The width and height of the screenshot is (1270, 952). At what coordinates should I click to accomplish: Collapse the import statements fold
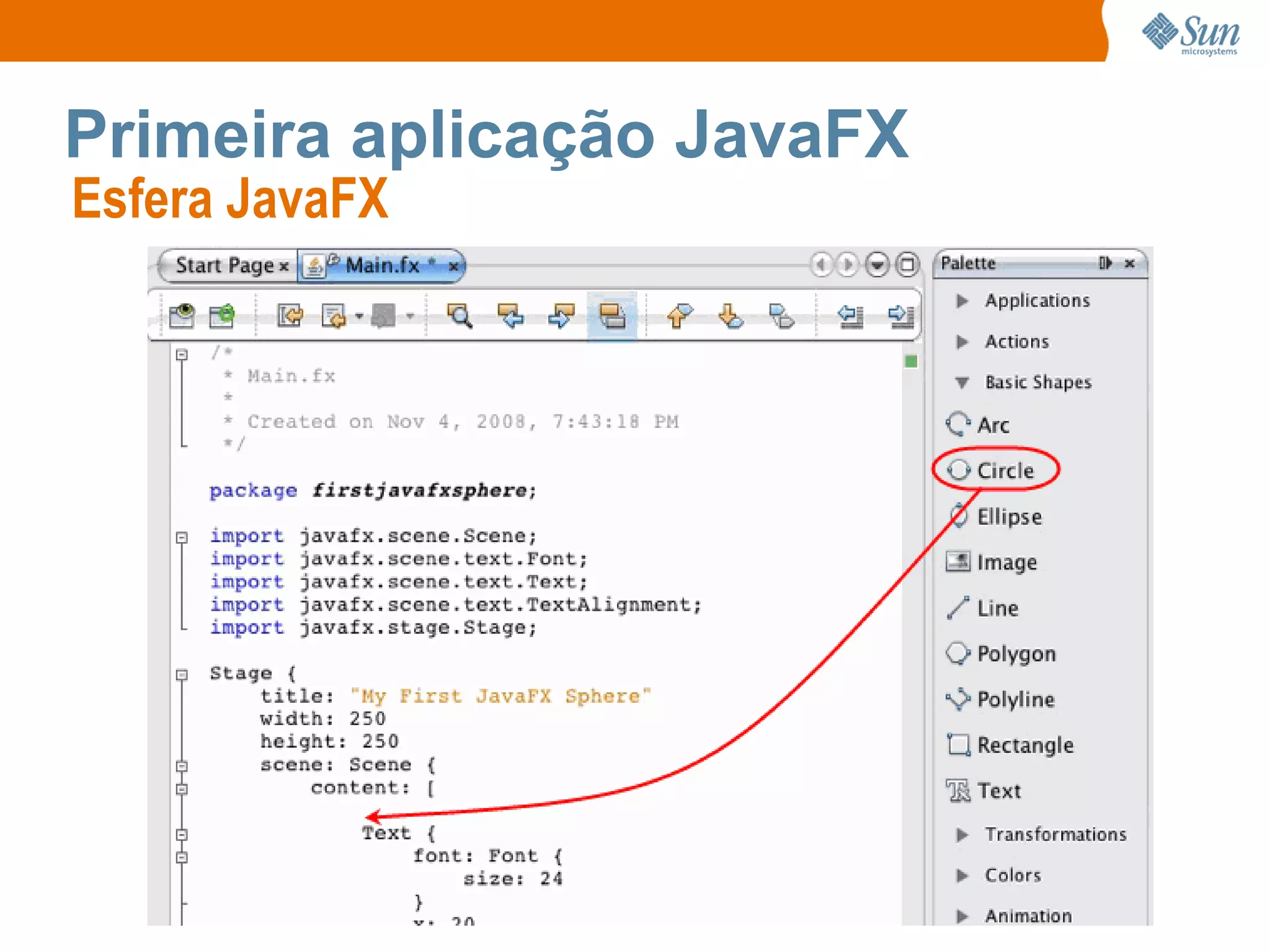pyautogui.click(x=182, y=537)
